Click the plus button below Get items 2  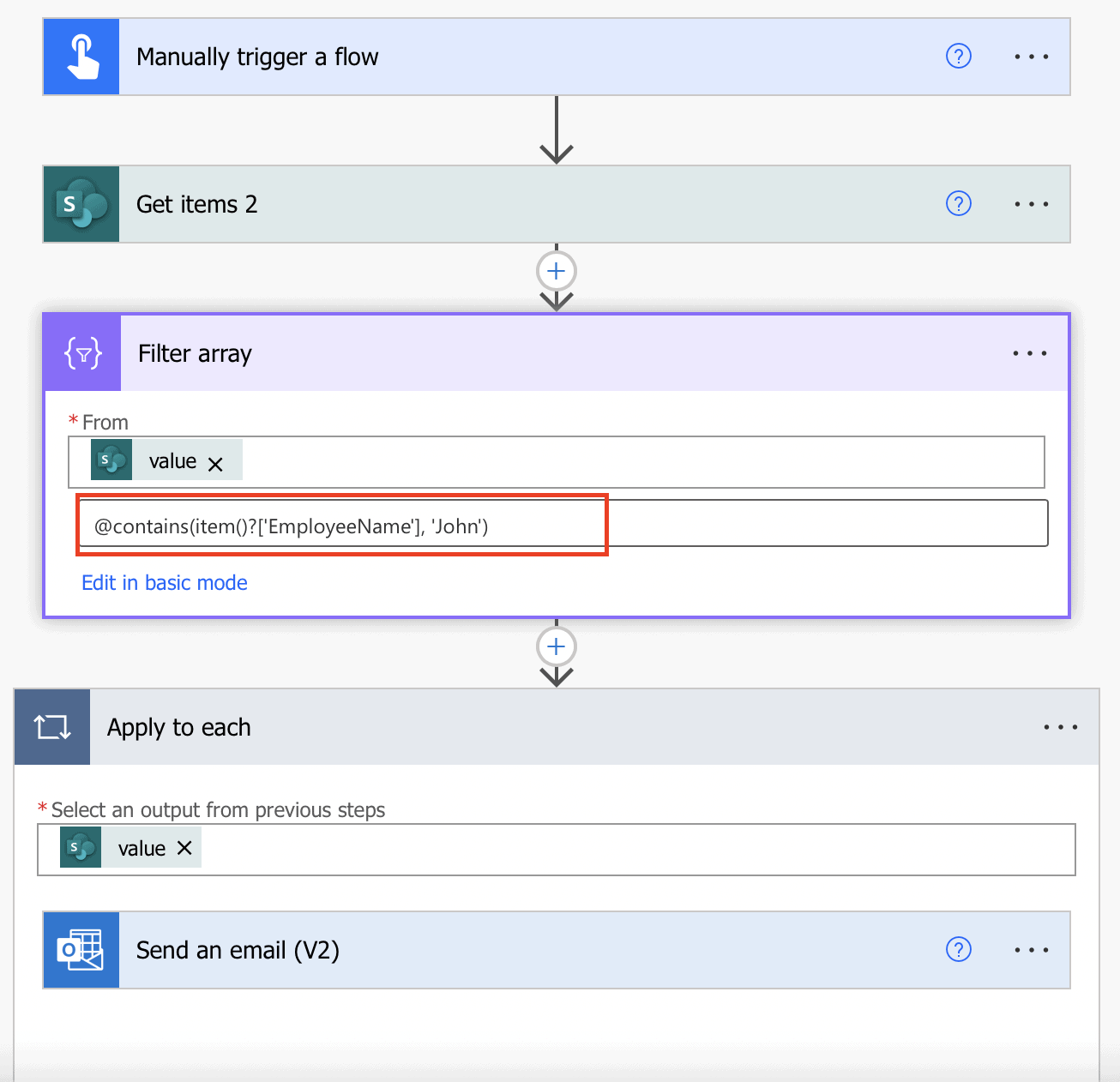click(x=556, y=270)
